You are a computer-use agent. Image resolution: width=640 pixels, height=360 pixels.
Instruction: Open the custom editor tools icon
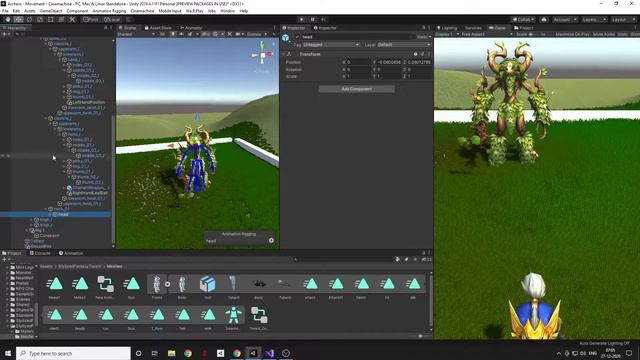(72, 19)
